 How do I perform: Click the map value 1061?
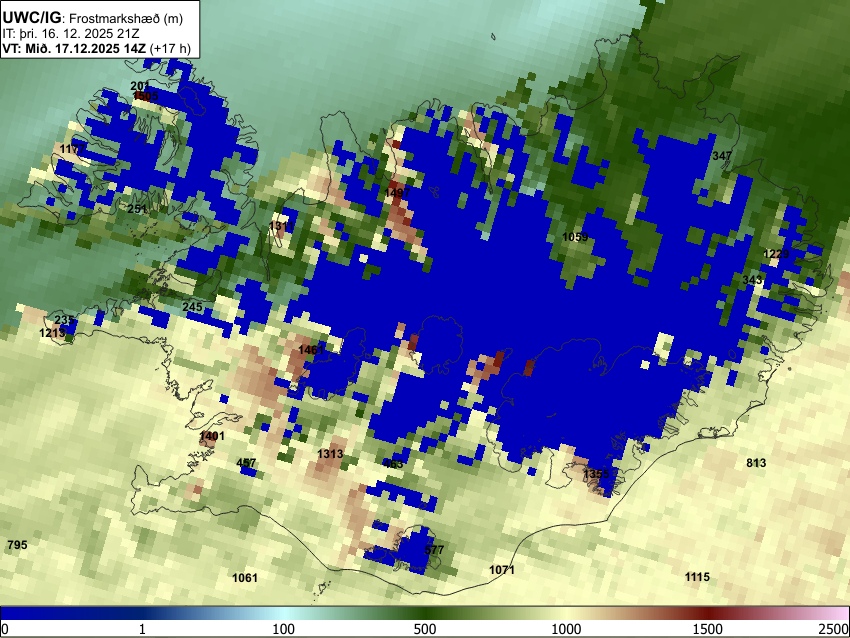coord(245,577)
